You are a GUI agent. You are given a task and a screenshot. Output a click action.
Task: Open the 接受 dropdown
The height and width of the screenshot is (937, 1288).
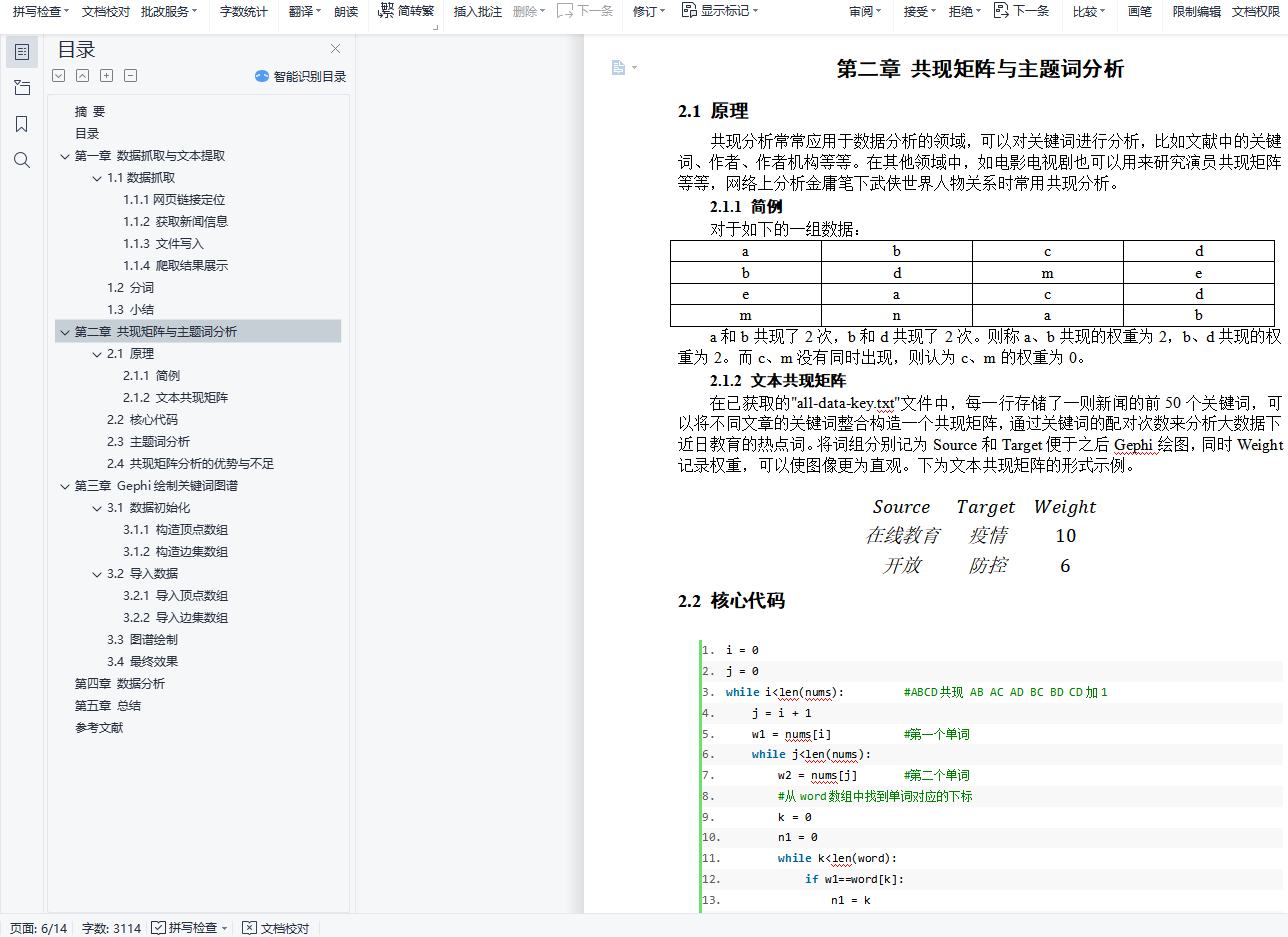tap(920, 12)
